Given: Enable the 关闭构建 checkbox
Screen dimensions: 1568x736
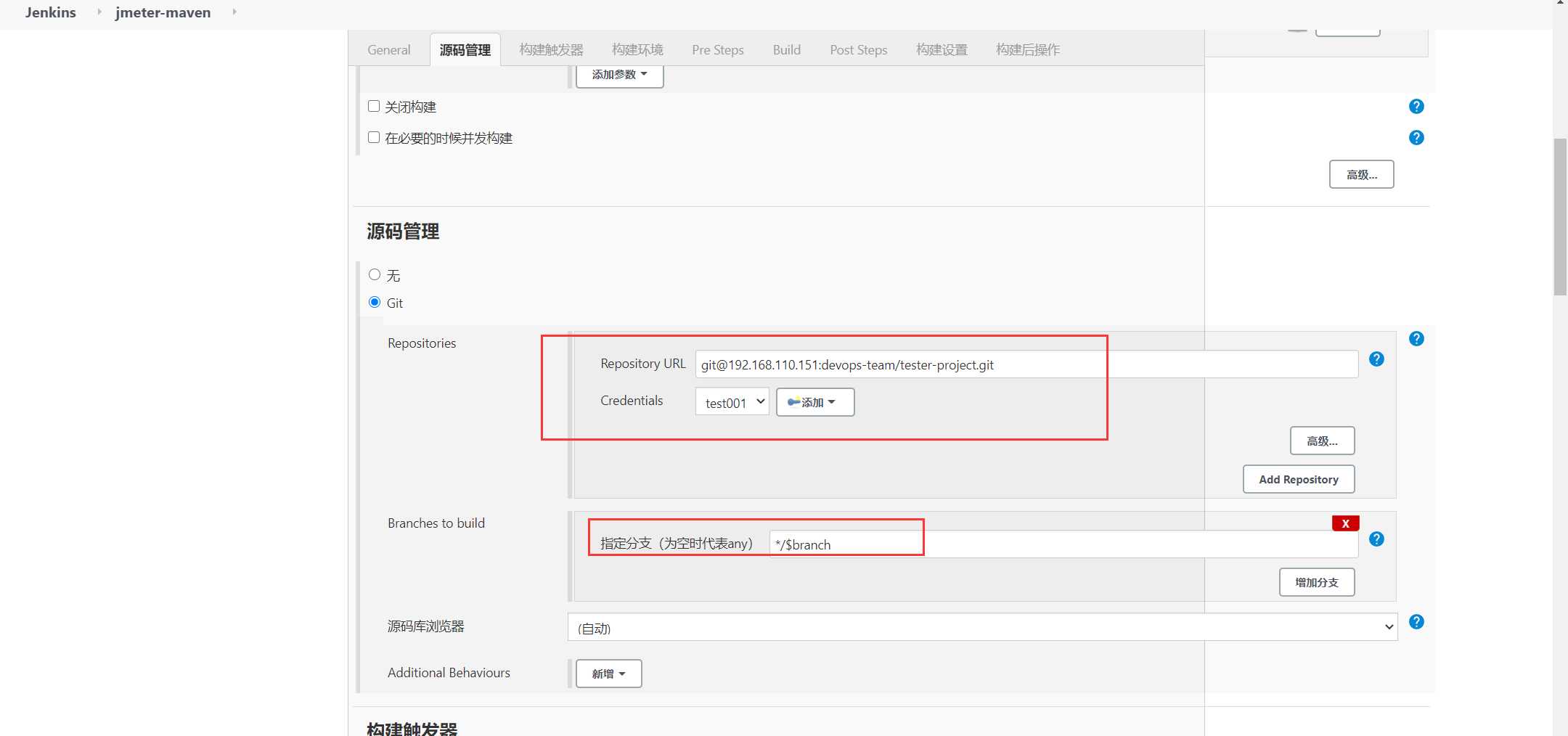Looking at the screenshot, I should coord(374,106).
